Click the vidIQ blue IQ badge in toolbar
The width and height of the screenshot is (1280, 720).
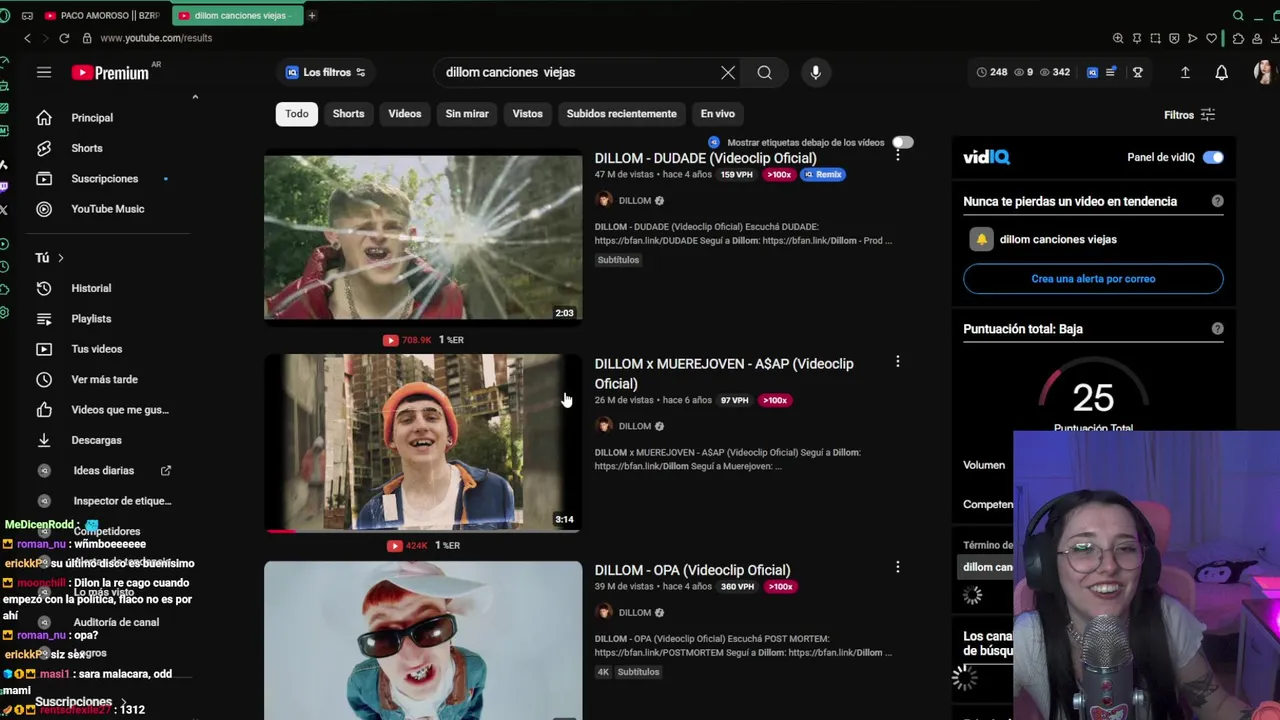1092,72
